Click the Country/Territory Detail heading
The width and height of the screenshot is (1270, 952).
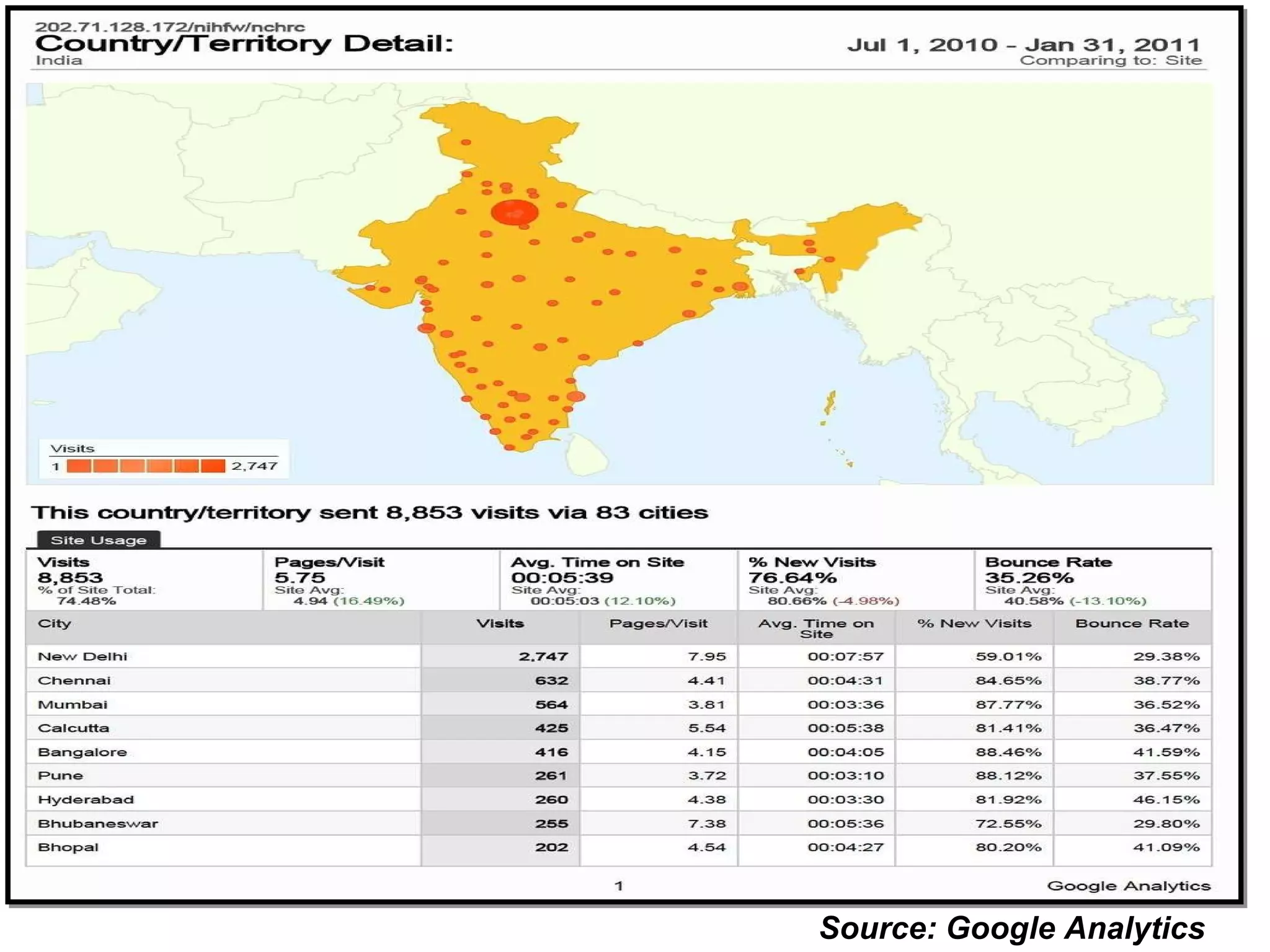[x=244, y=43]
